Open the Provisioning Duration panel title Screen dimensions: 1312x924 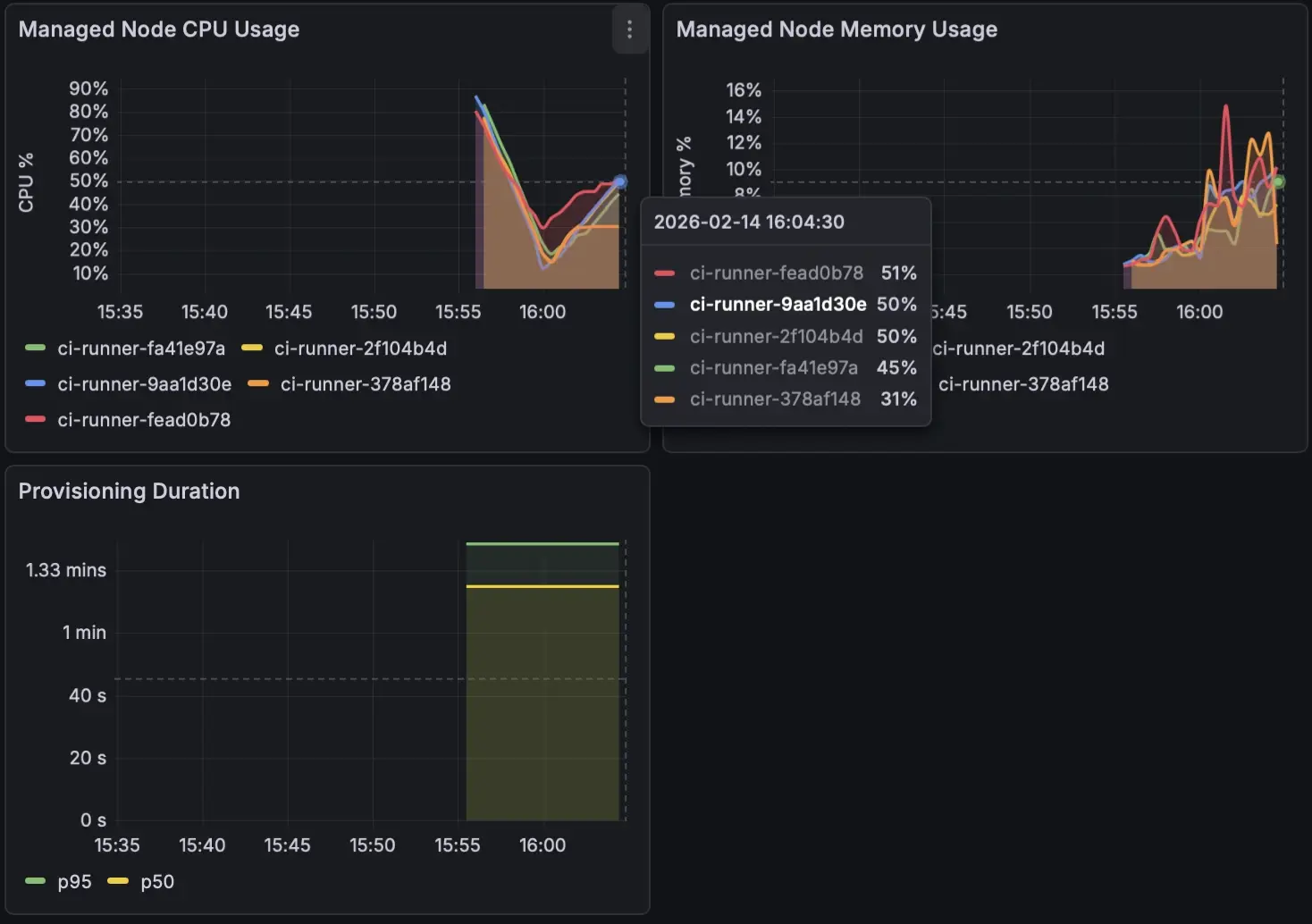point(129,491)
